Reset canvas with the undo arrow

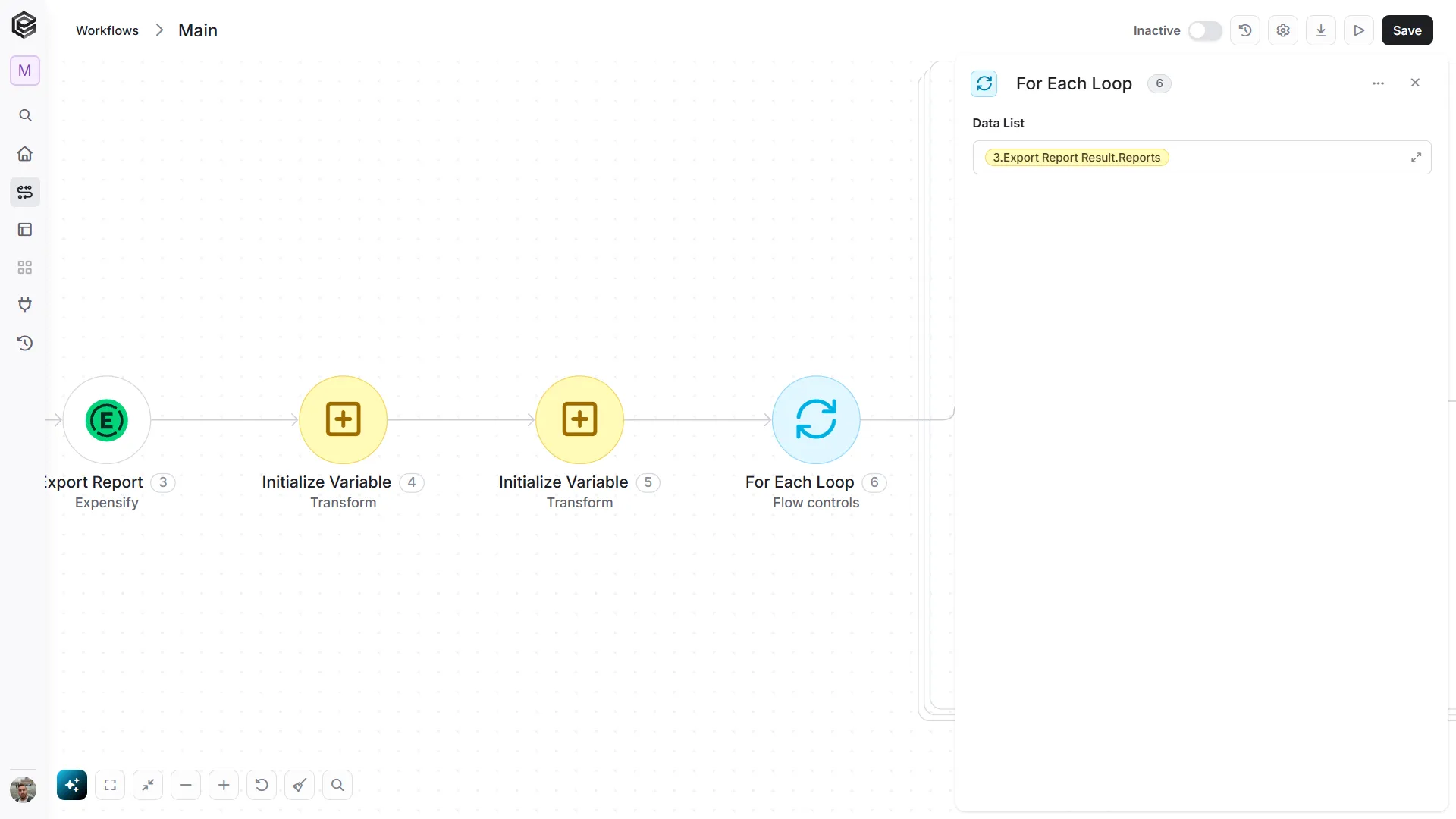tap(262, 785)
